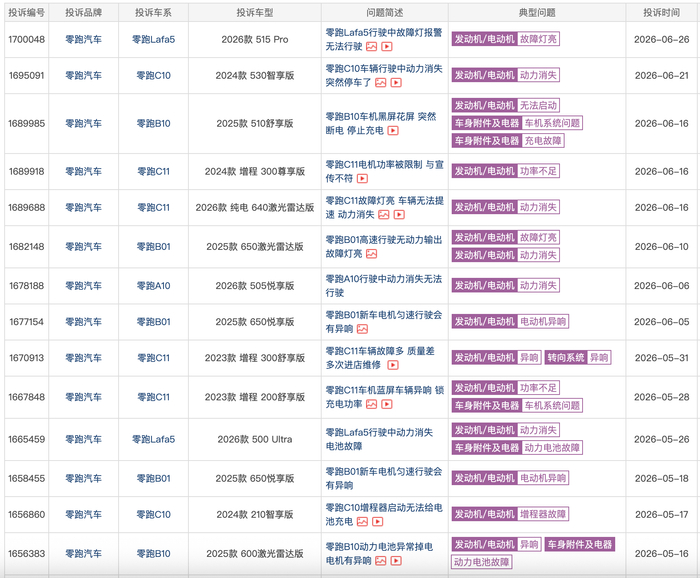The height and width of the screenshot is (578, 700).
Task: Click model text '2024款 530智享版'
Action: click(254, 76)
